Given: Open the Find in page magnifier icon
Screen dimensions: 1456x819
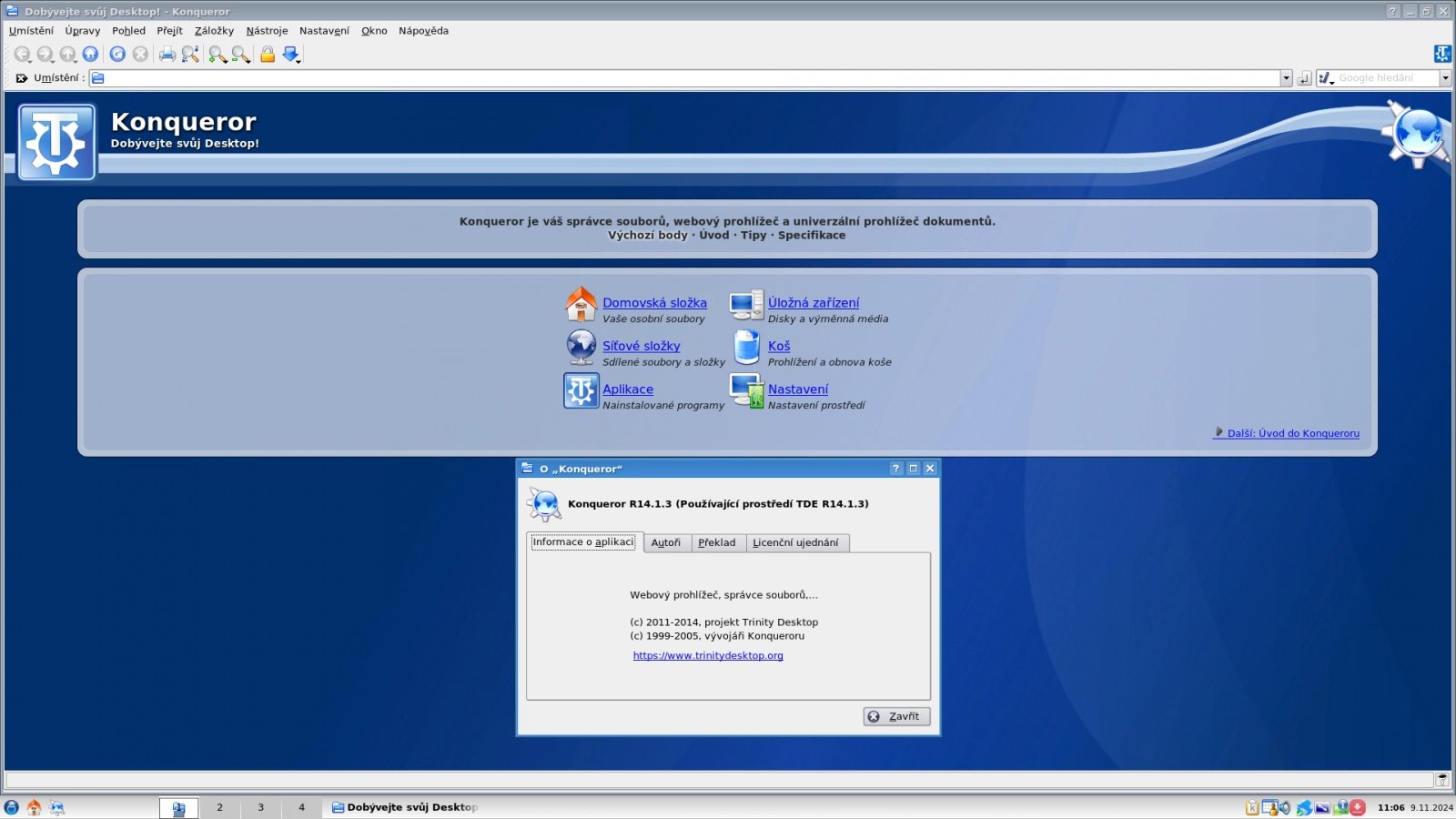Looking at the screenshot, I should point(190,55).
